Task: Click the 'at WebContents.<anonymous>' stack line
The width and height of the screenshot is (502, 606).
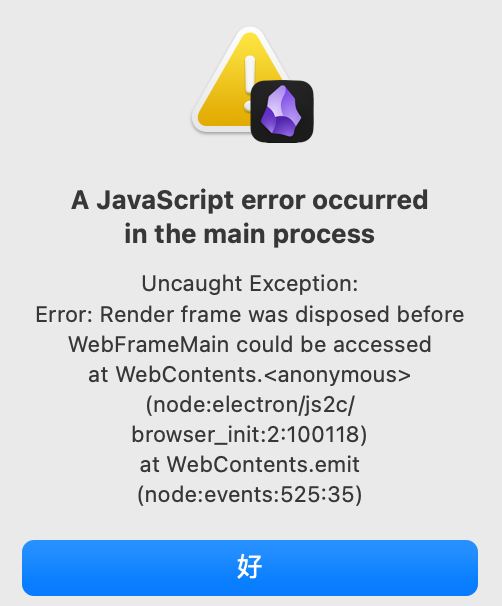Action: coord(250,374)
